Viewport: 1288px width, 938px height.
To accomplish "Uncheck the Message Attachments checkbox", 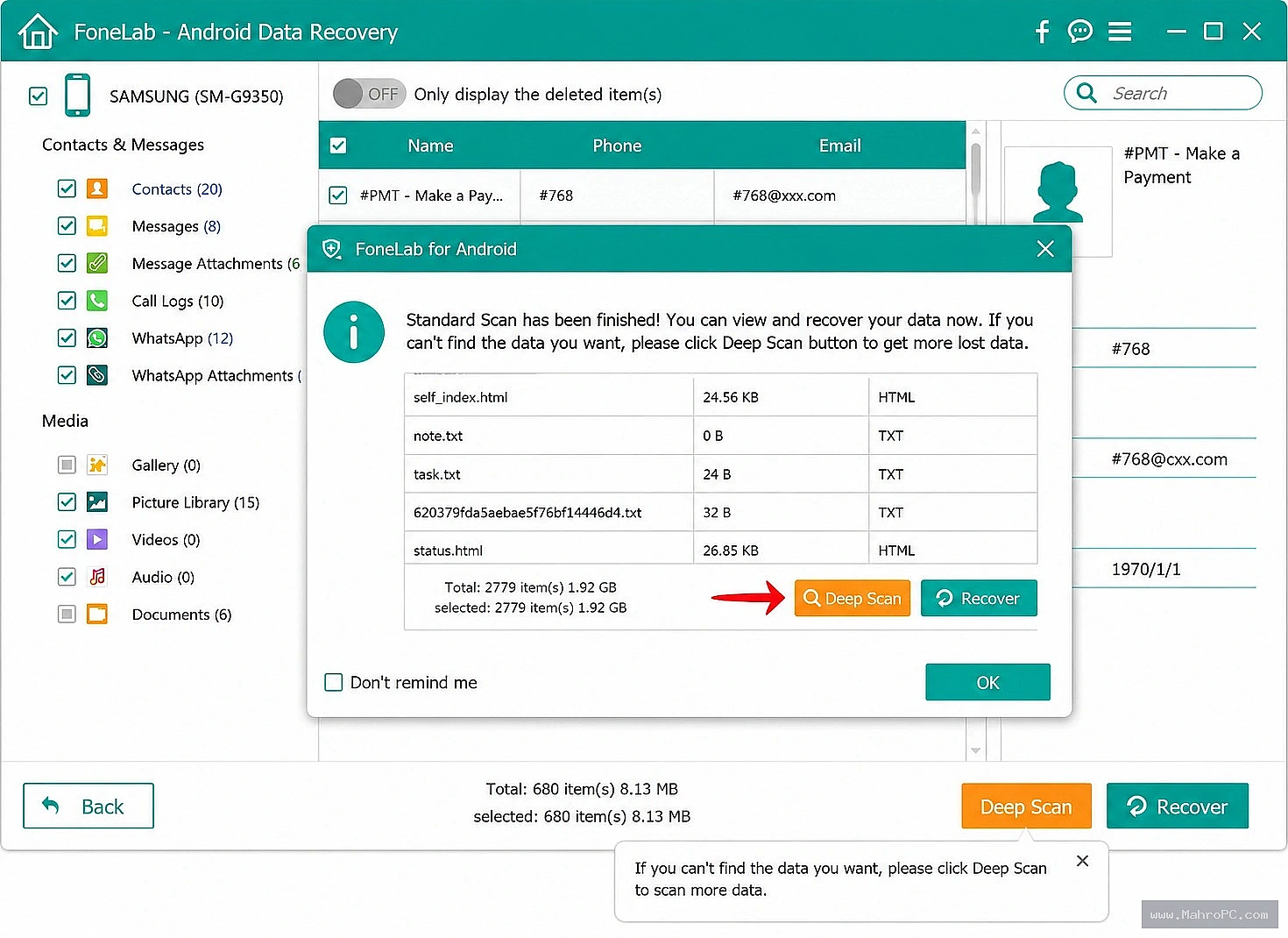I will click(67, 263).
